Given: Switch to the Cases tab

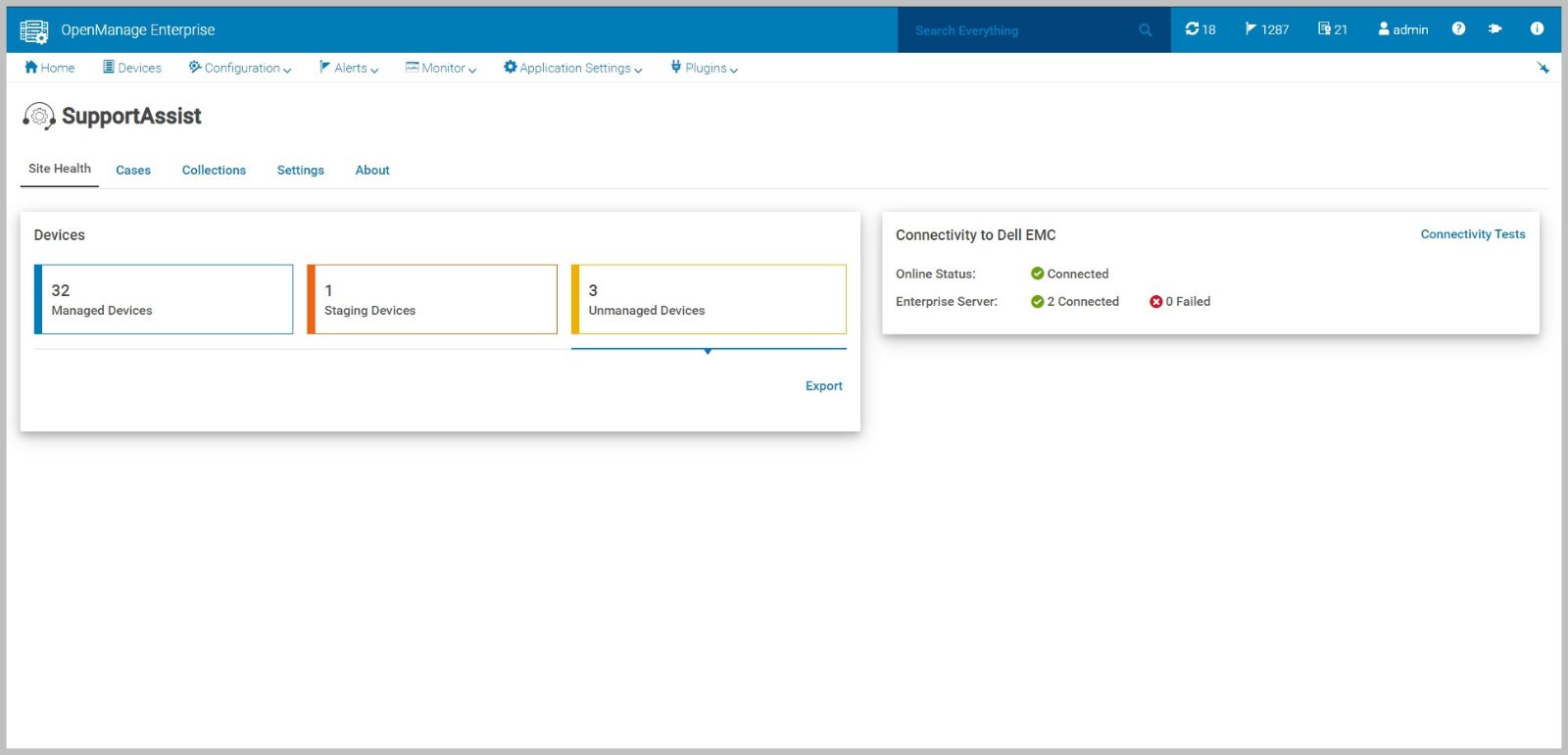Looking at the screenshot, I should [x=133, y=171].
